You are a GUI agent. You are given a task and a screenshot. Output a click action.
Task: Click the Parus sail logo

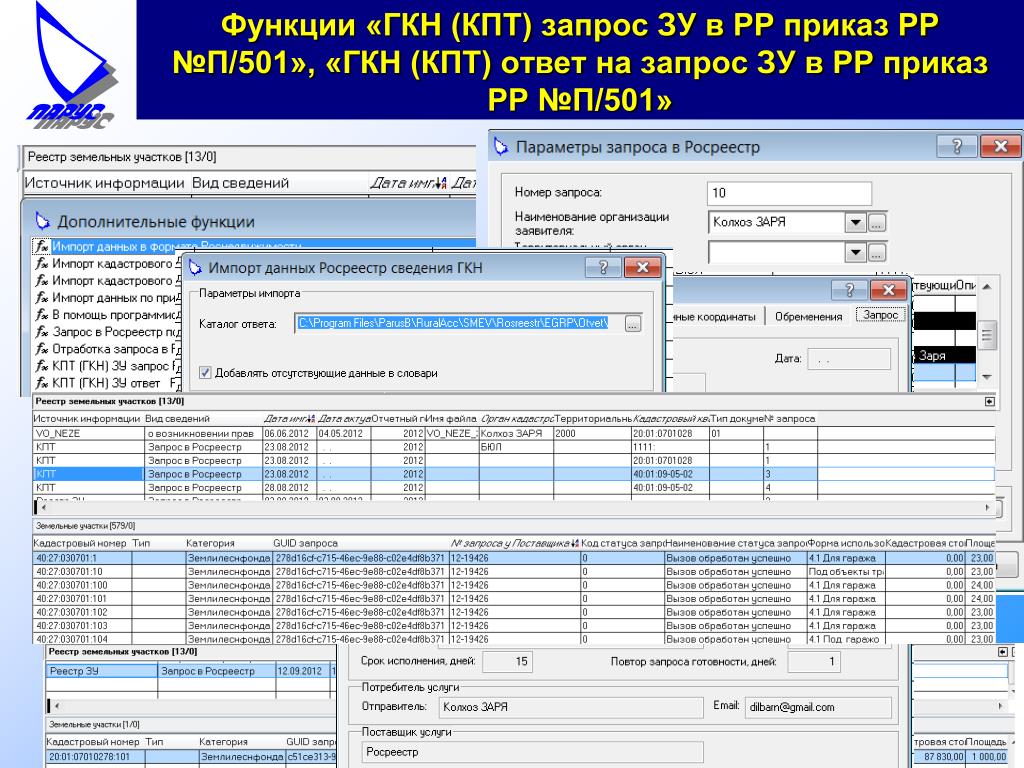[x=73, y=64]
